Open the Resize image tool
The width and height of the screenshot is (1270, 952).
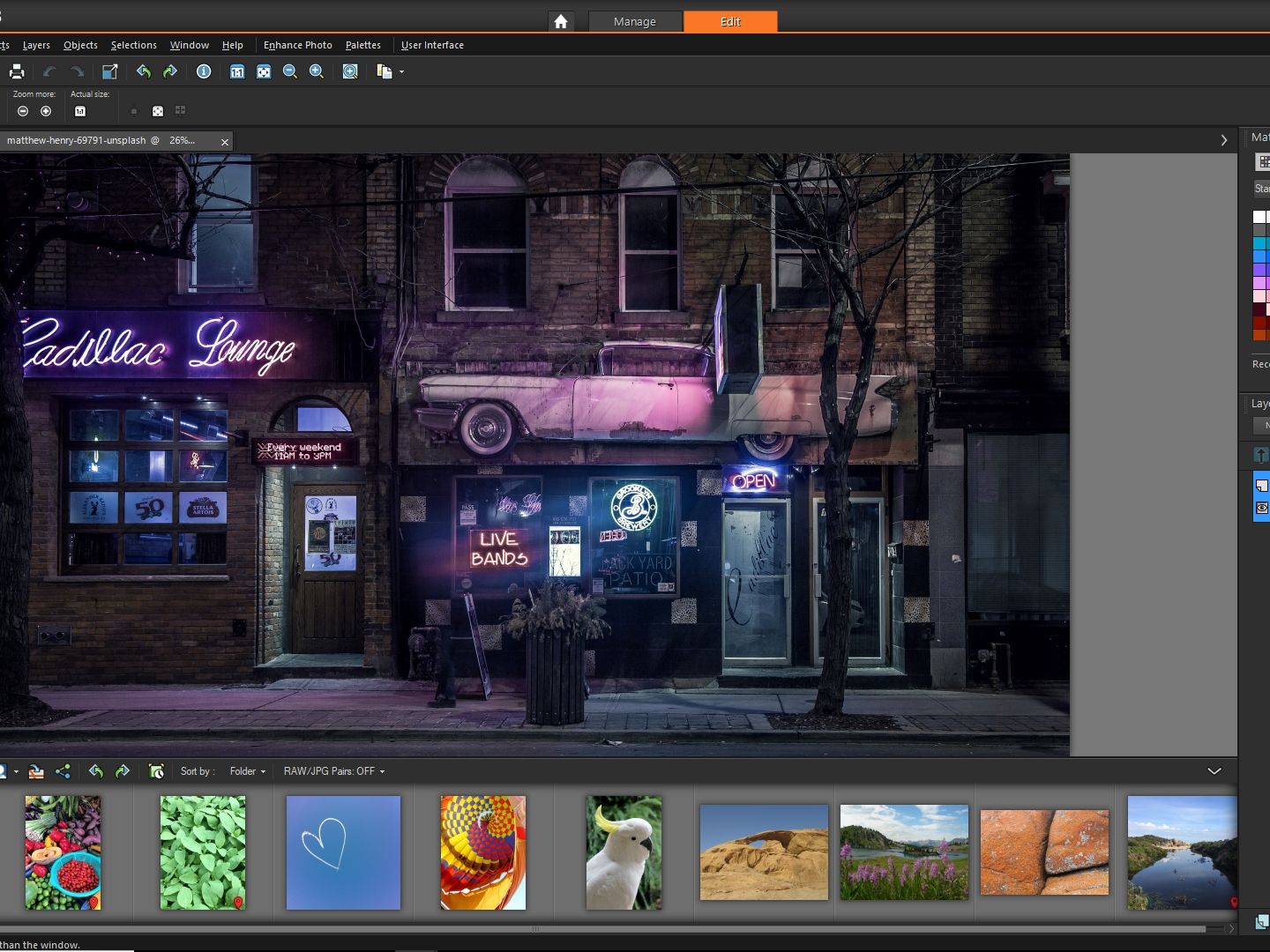(x=110, y=71)
